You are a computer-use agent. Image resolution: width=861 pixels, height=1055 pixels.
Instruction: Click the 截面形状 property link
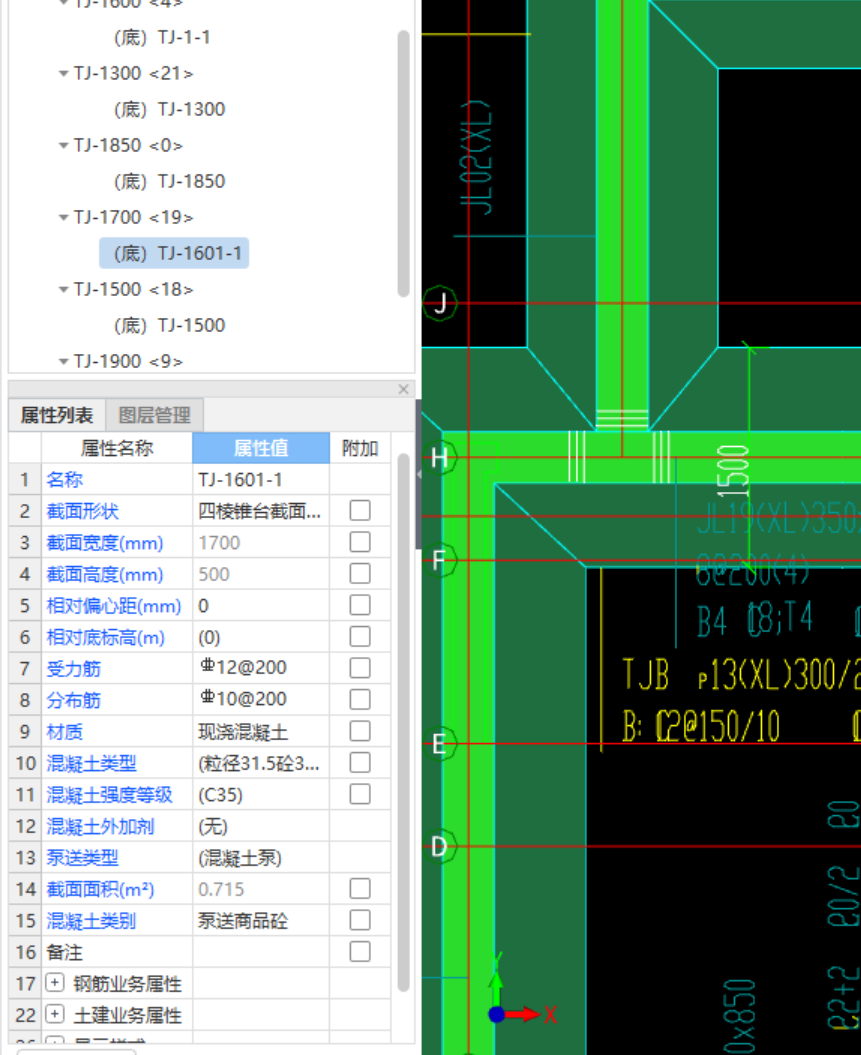[x=83, y=511]
